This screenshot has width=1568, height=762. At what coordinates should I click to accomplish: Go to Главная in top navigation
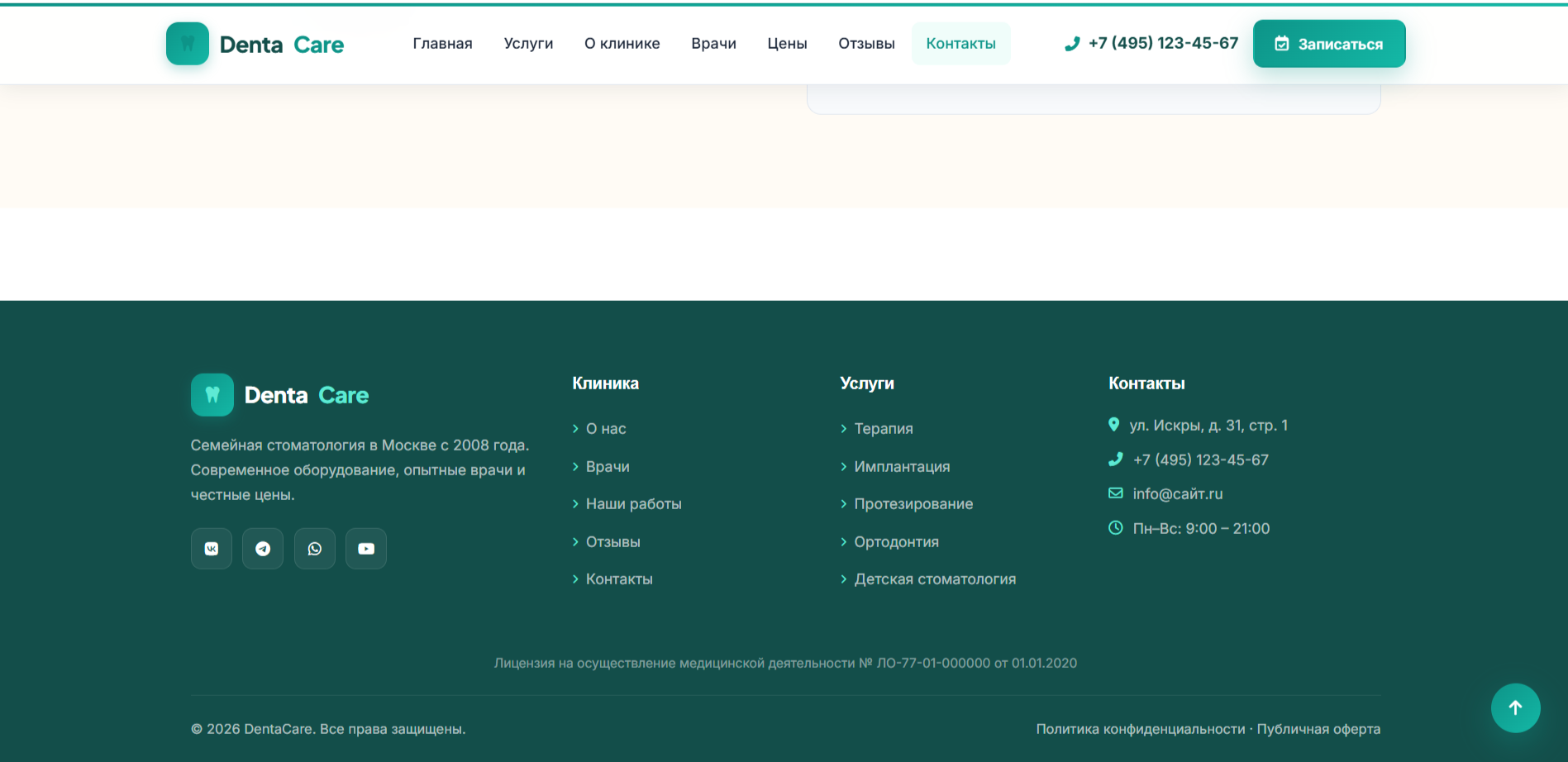tap(443, 44)
